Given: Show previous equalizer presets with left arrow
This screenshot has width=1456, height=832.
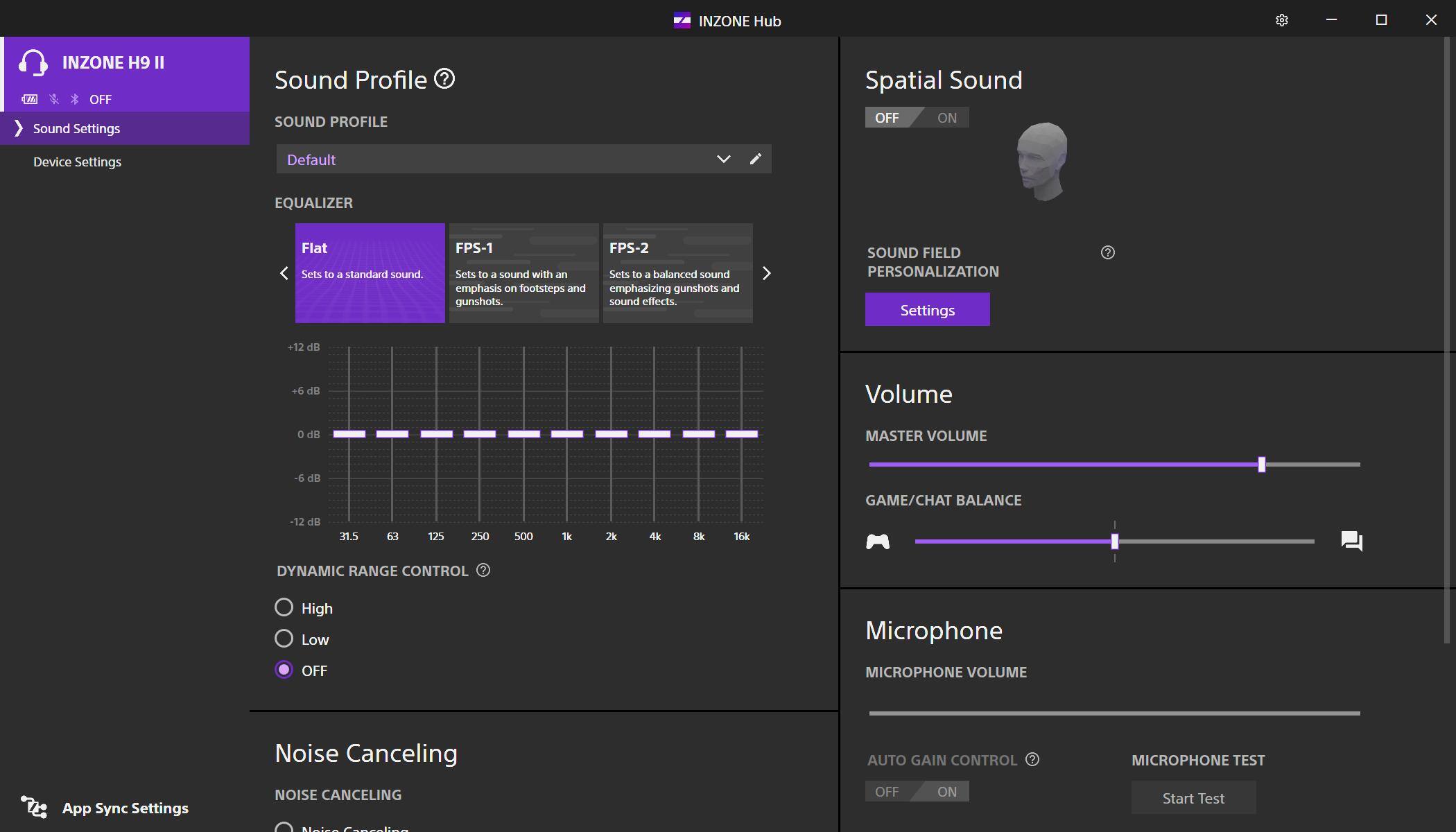Looking at the screenshot, I should tap(284, 273).
